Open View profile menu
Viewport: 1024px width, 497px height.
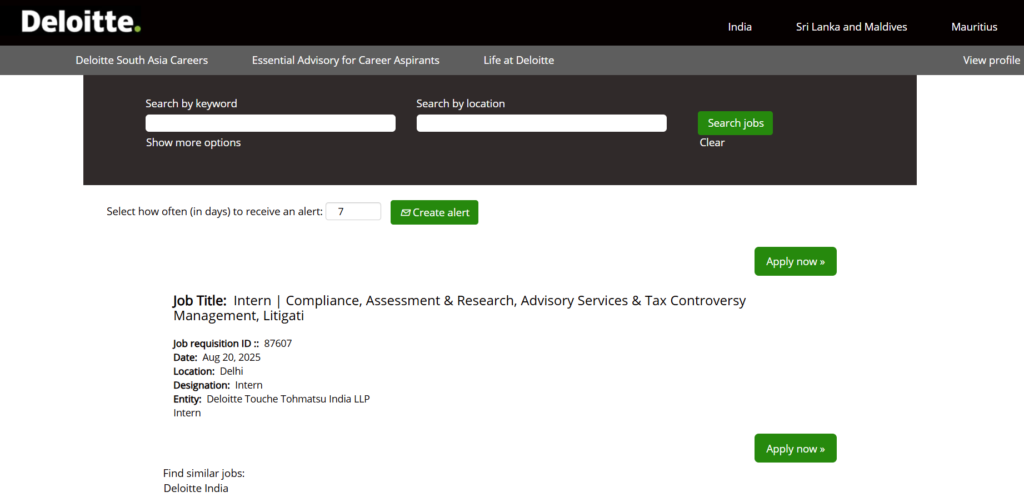pos(991,60)
